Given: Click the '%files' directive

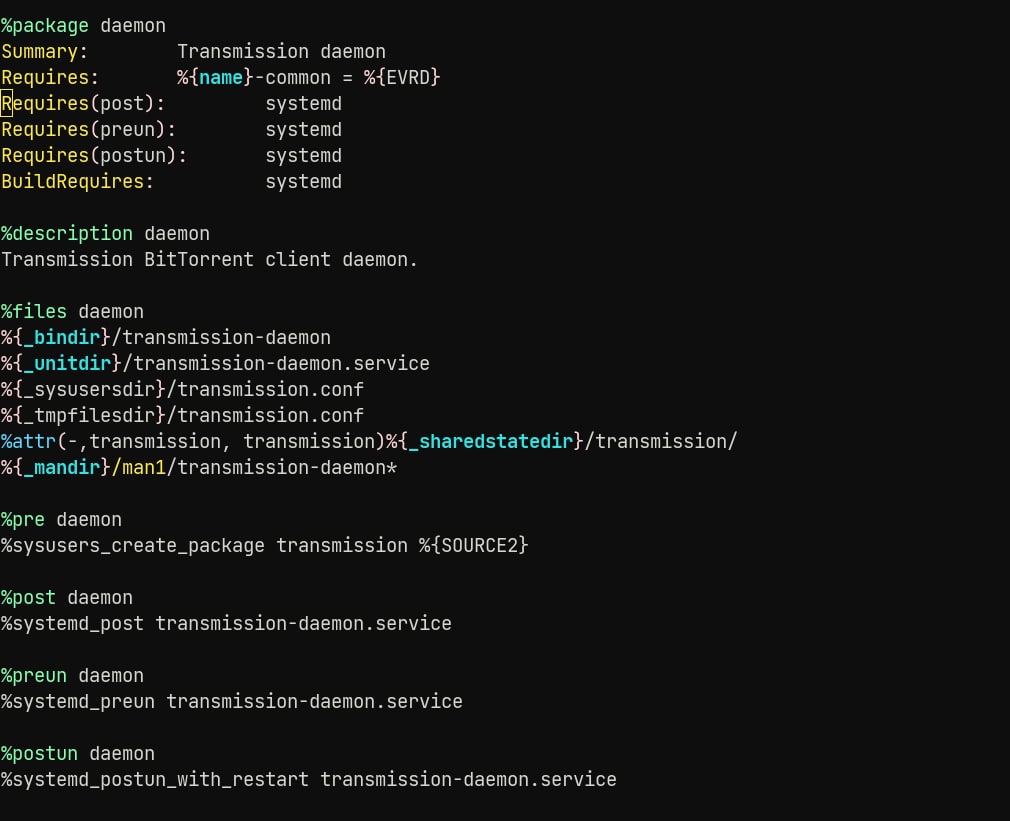Looking at the screenshot, I should [34, 312].
